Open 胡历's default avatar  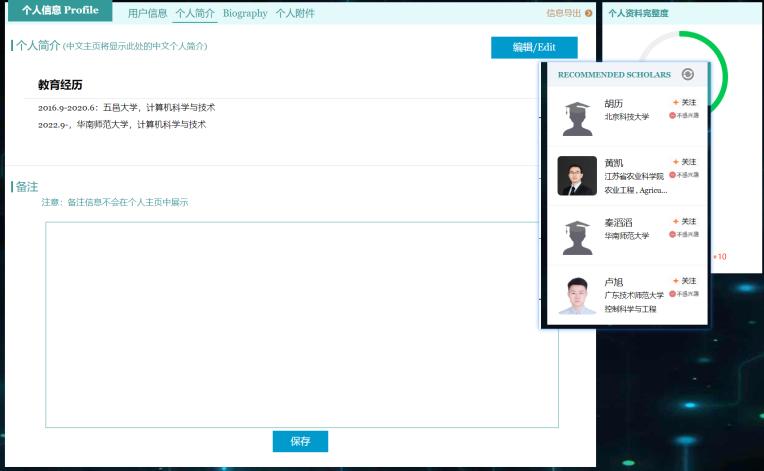click(x=577, y=117)
